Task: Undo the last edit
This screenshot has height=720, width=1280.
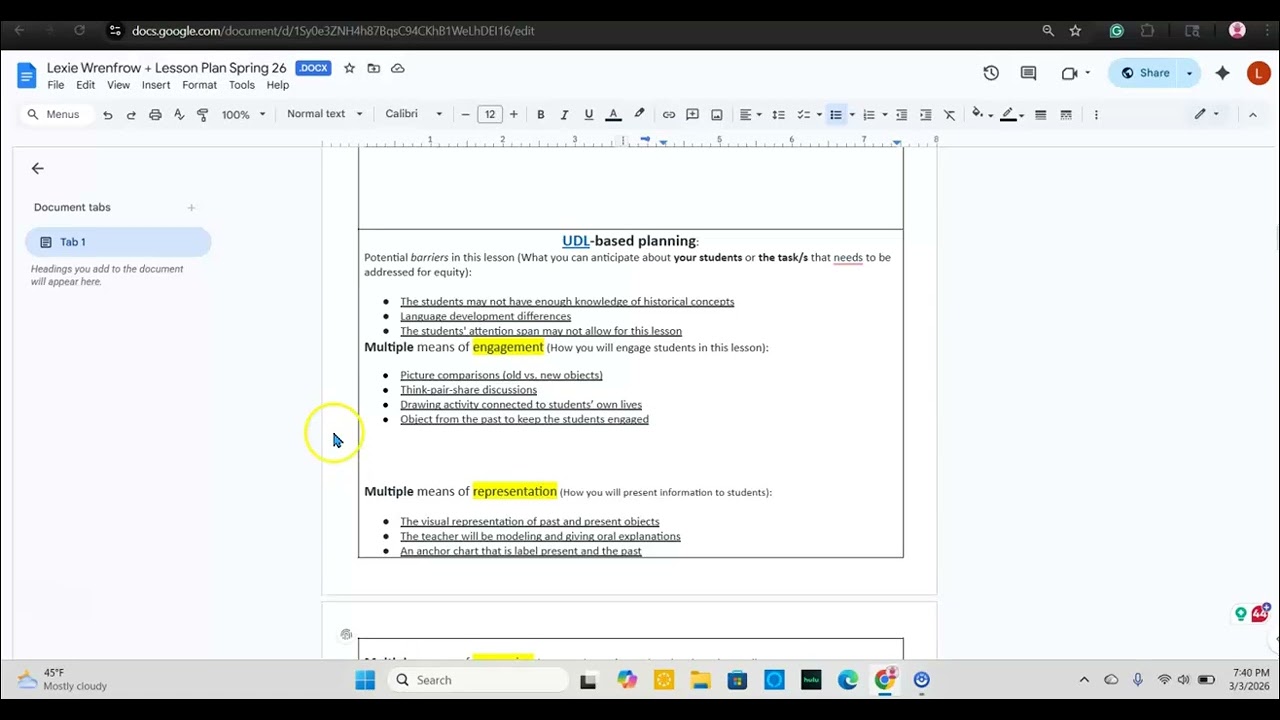Action: click(107, 115)
